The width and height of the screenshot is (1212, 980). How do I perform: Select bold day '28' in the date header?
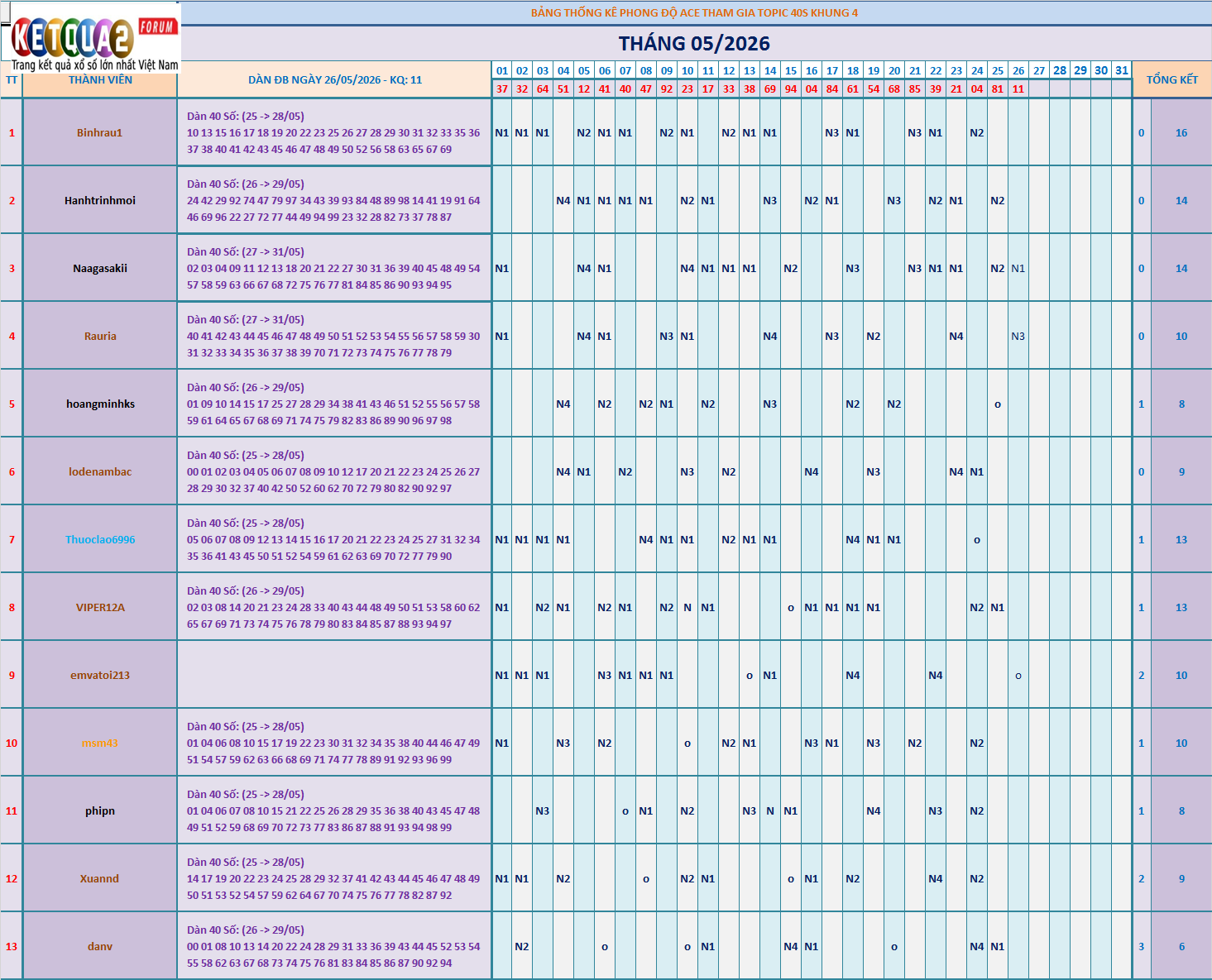click(x=1060, y=70)
